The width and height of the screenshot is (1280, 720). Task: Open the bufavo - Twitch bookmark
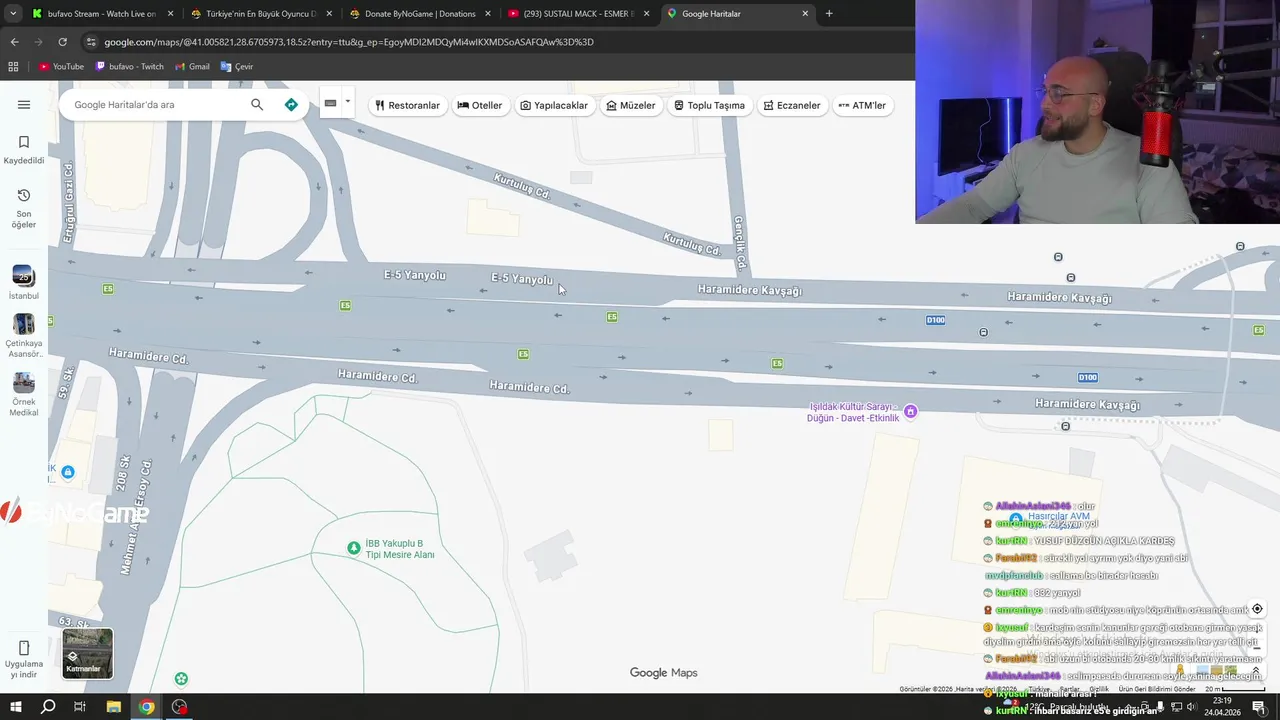point(130,67)
